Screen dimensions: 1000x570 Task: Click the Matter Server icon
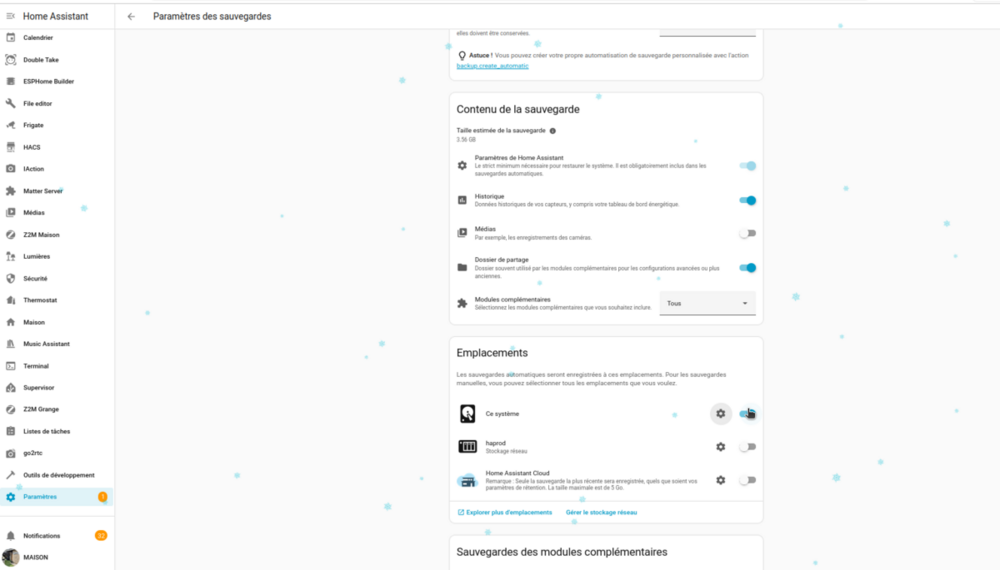pyautogui.click(x=11, y=191)
